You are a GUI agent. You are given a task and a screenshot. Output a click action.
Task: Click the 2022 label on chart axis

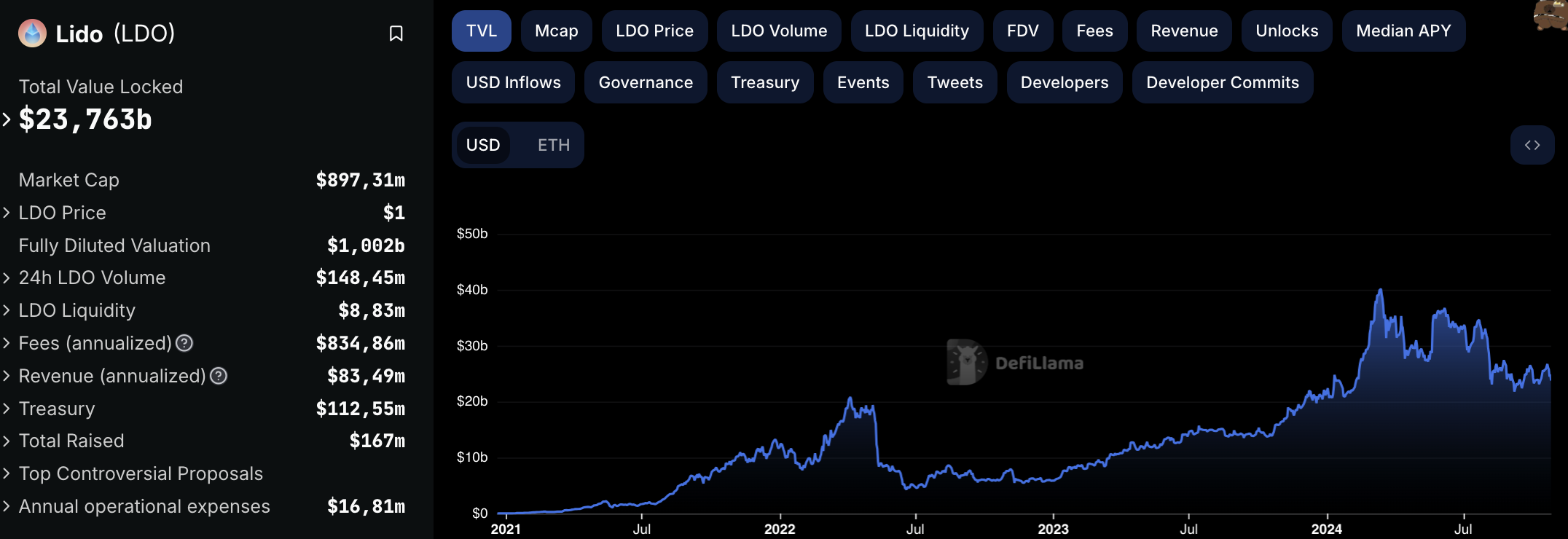pyautogui.click(x=780, y=530)
